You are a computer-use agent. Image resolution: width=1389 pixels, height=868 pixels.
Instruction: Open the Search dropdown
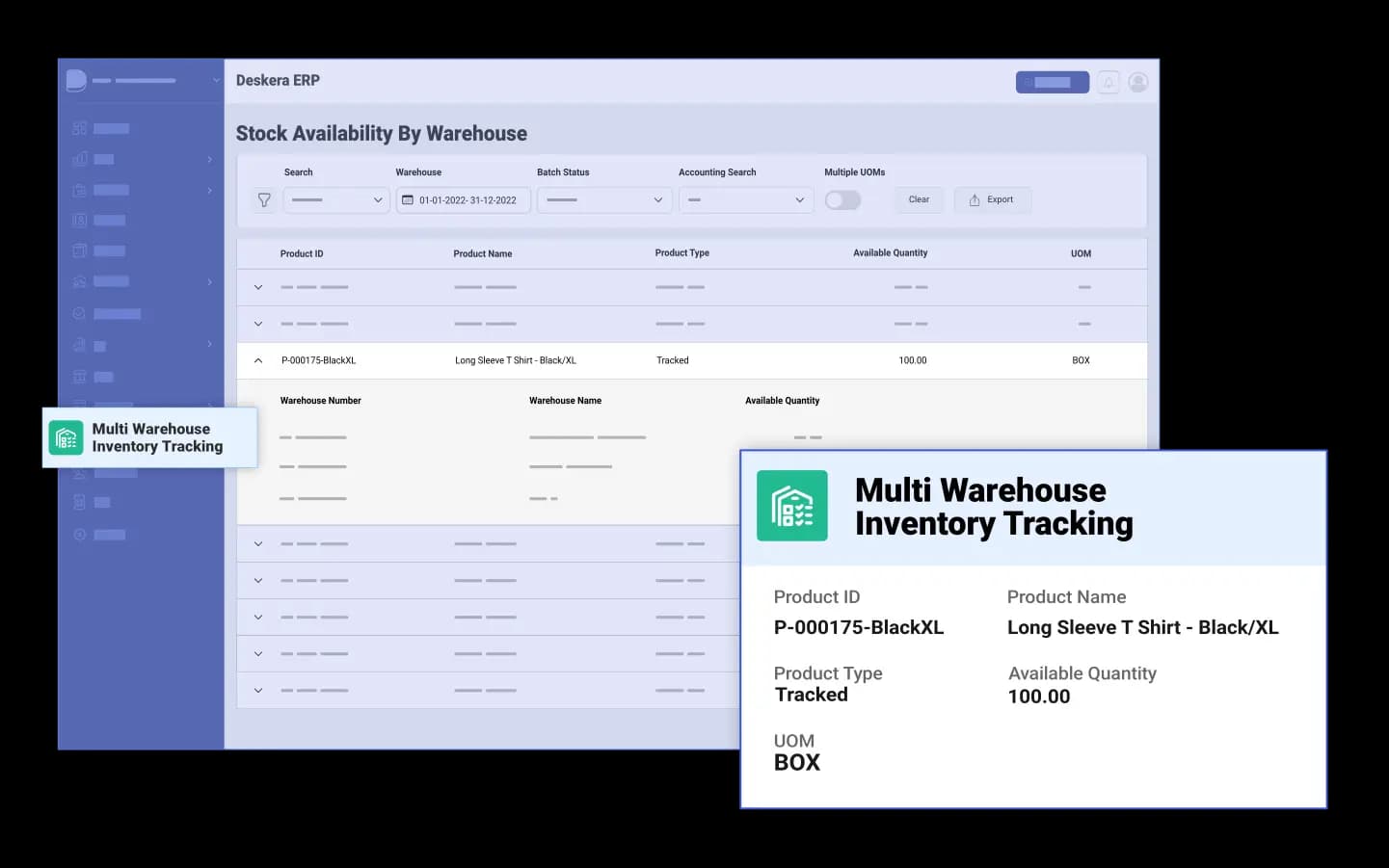tap(336, 200)
